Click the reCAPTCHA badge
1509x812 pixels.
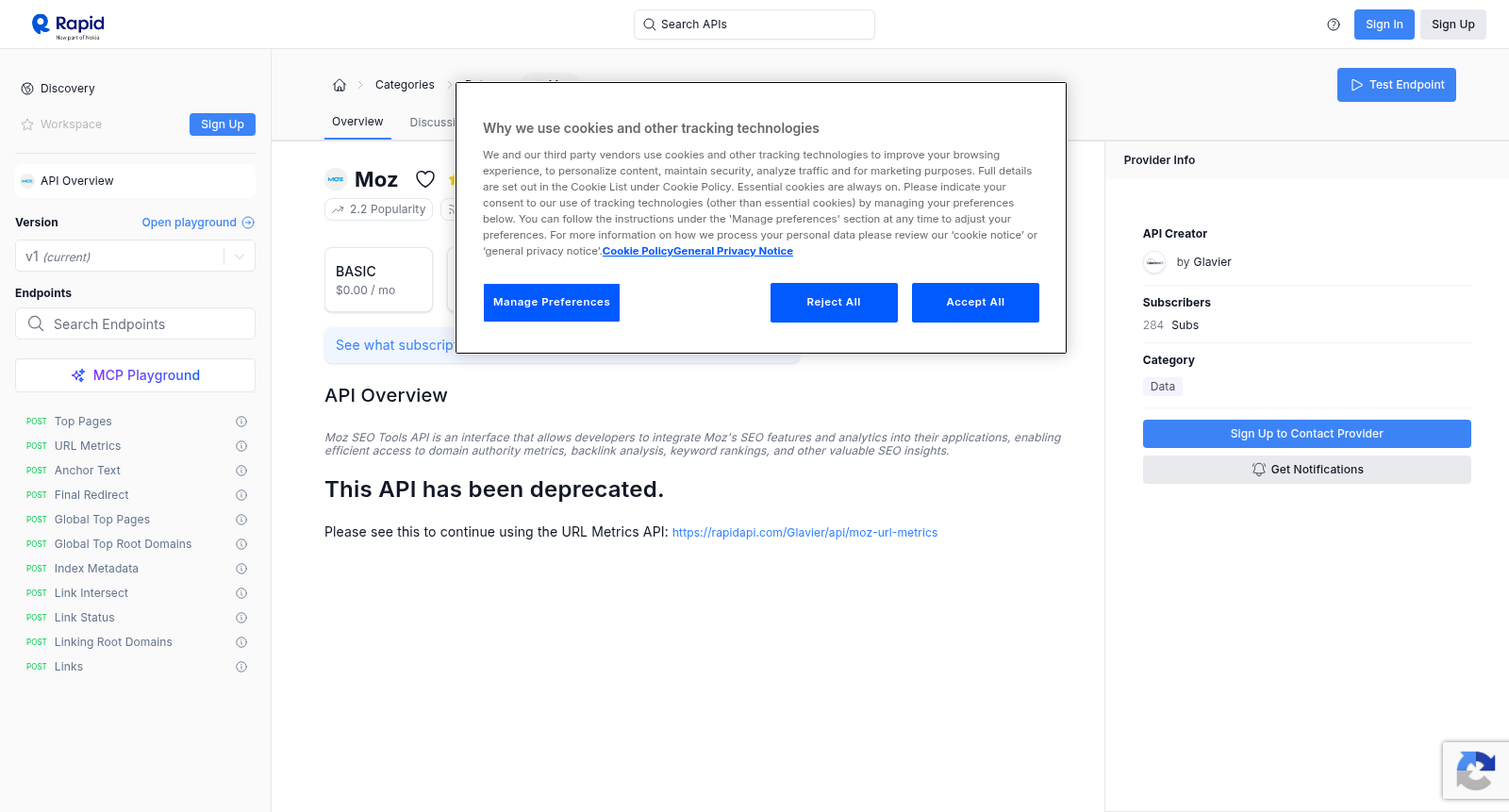1476,771
